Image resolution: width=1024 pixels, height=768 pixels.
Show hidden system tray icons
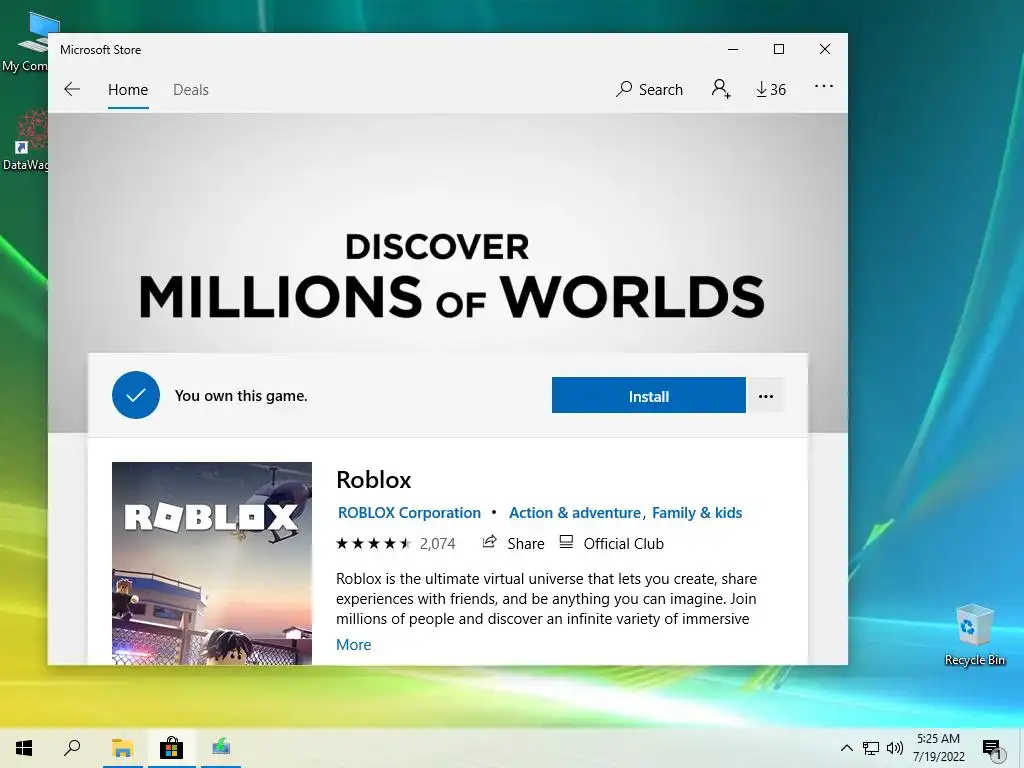pos(846,748)
